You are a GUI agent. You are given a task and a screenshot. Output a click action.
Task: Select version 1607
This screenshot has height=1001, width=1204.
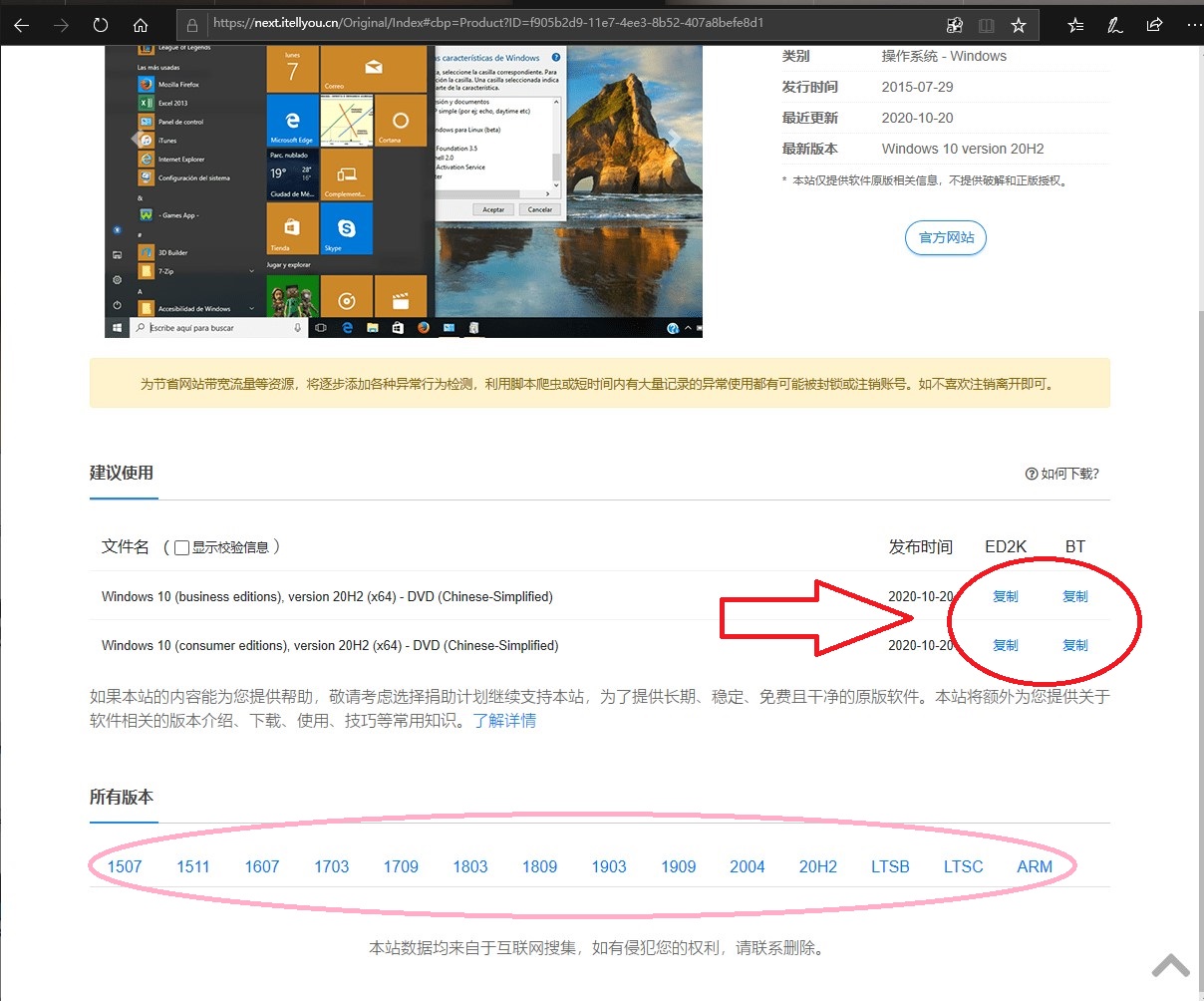coord(262,866)
